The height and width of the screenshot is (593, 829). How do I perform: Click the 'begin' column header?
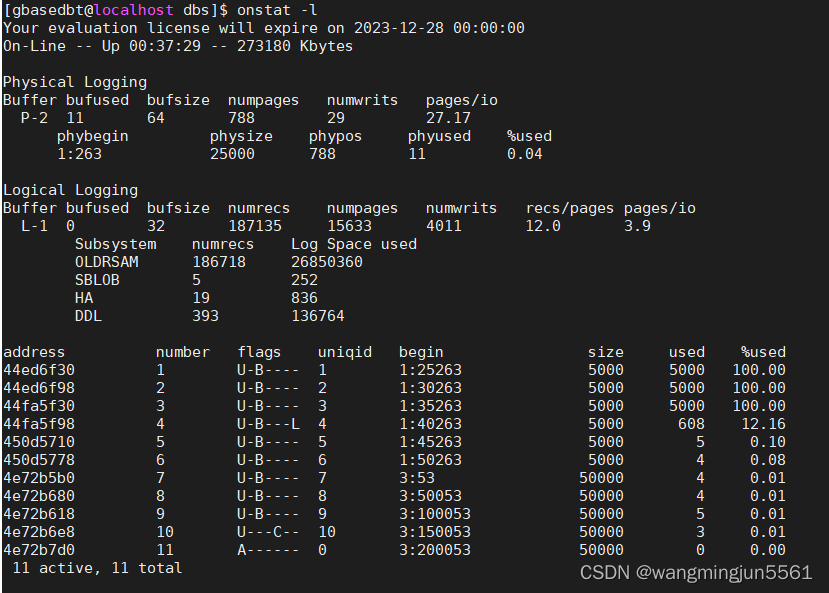(421, 351)
